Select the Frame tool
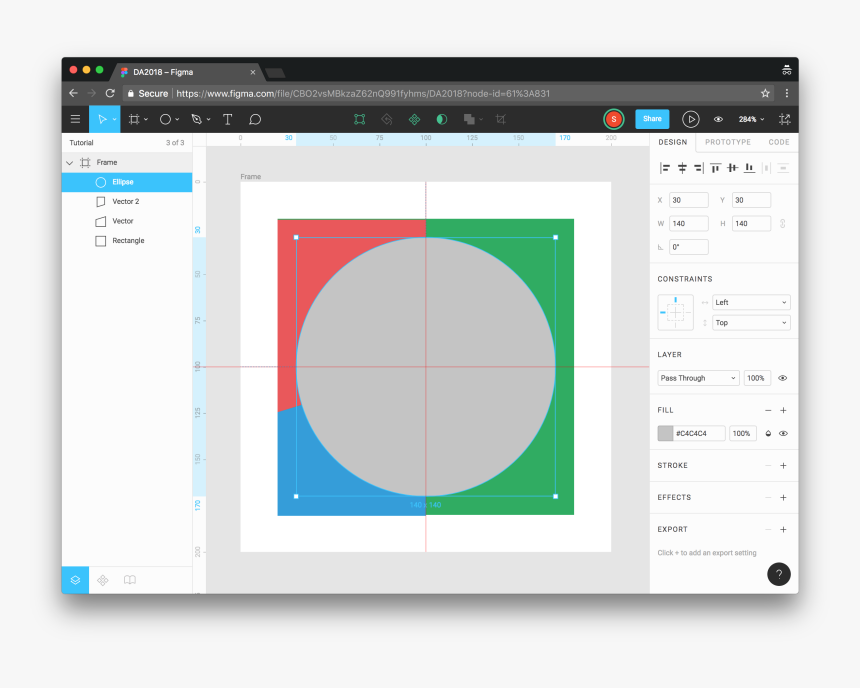This screenshot has height=688, width=860. pos(136,119)
